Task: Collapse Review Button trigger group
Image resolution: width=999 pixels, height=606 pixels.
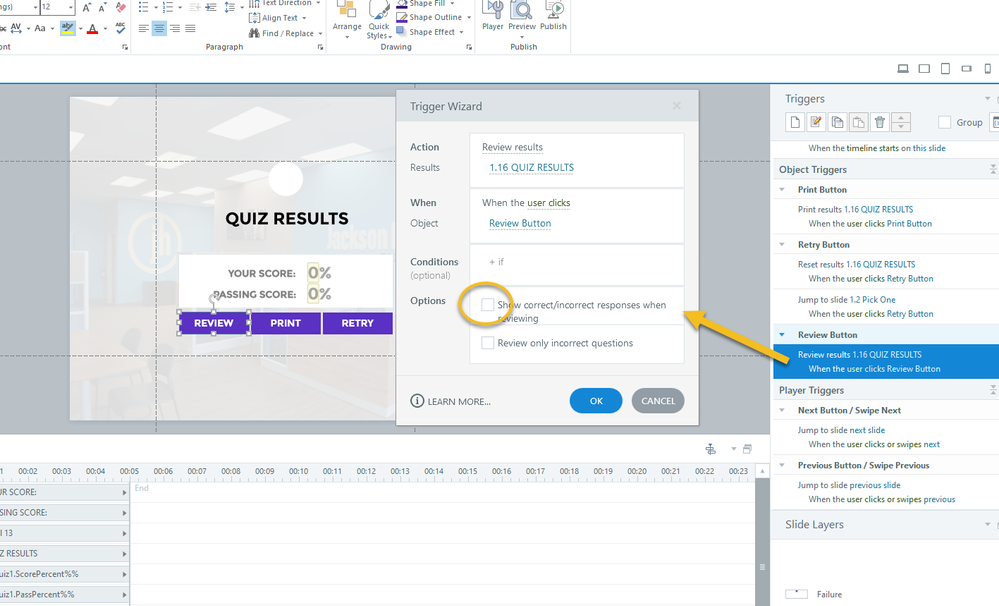Action: [782, 335]
